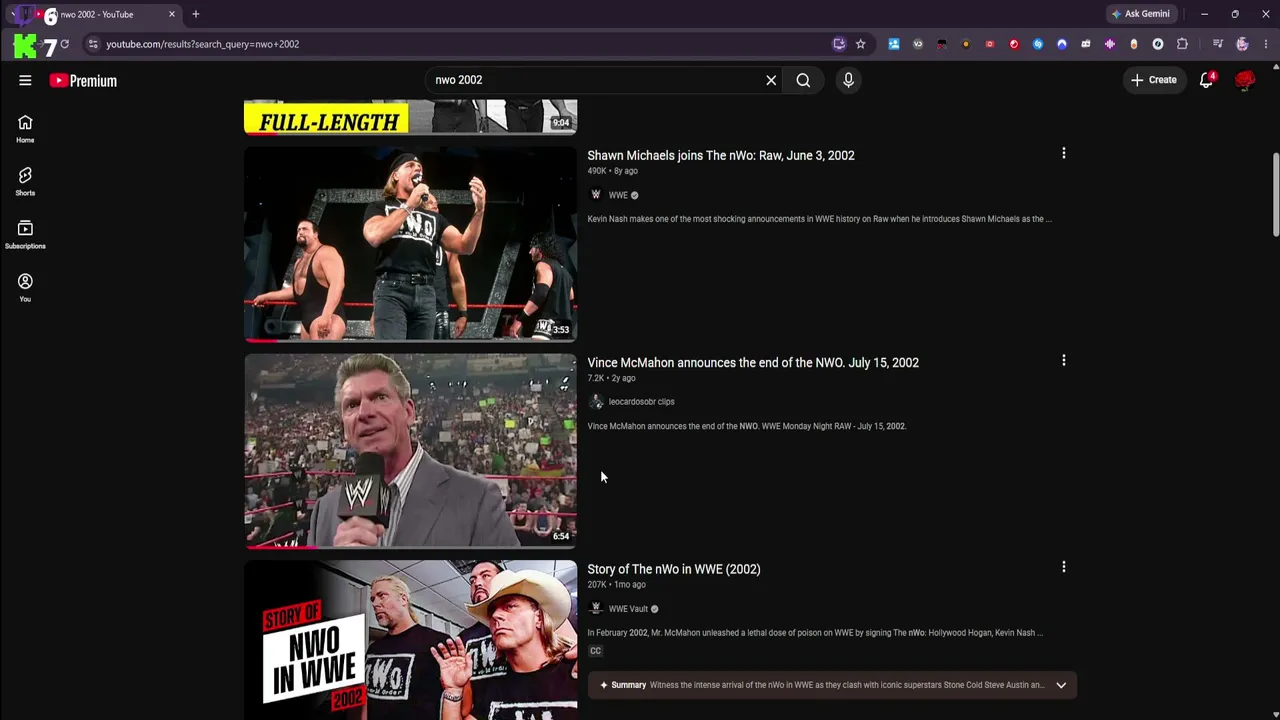The width and height of the screenshot is (1280, 720).
Task: Click the page vertical scrollbar thumb
Action: (x=1275, y=195)
